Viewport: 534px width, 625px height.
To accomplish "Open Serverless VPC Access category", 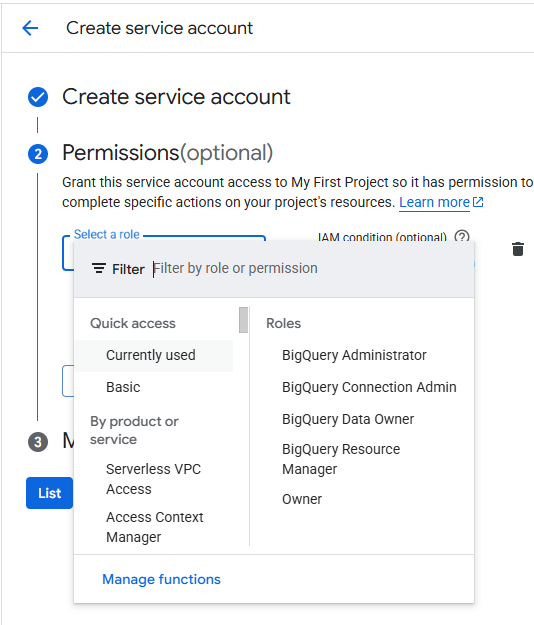I will [x=154, y=479].
